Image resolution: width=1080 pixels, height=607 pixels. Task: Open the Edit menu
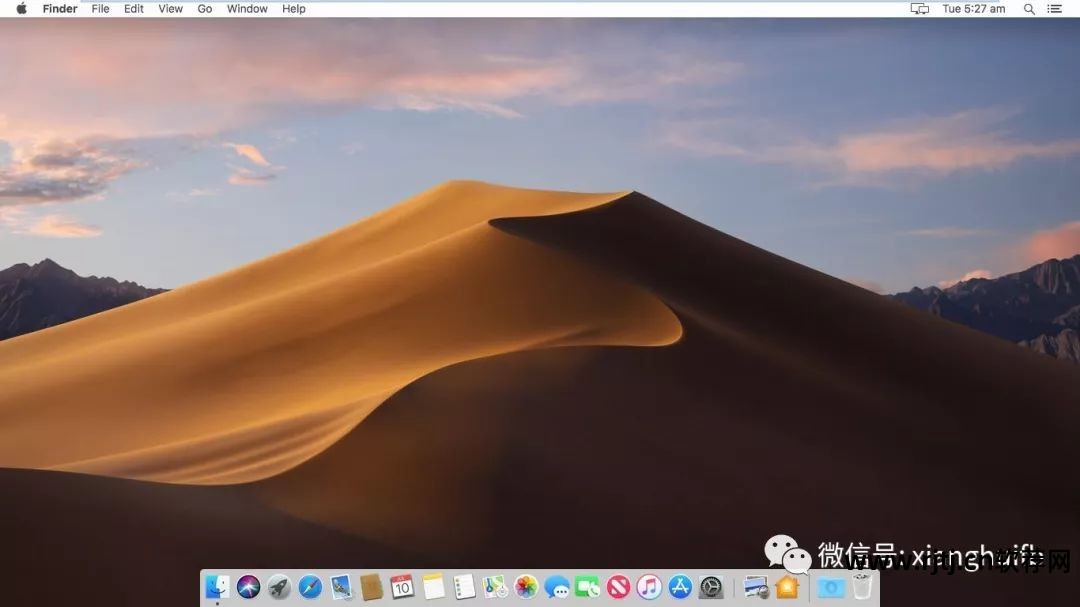point(134,9)
